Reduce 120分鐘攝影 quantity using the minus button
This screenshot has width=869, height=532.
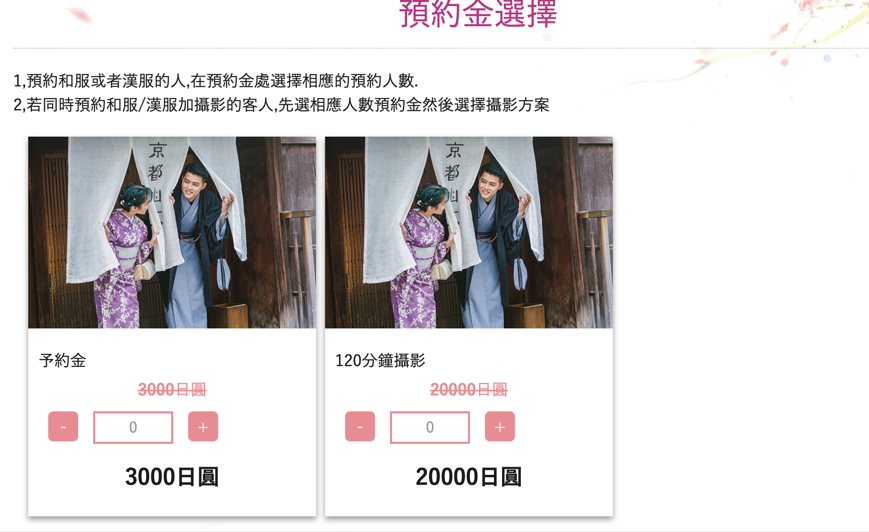coord(360,427)
